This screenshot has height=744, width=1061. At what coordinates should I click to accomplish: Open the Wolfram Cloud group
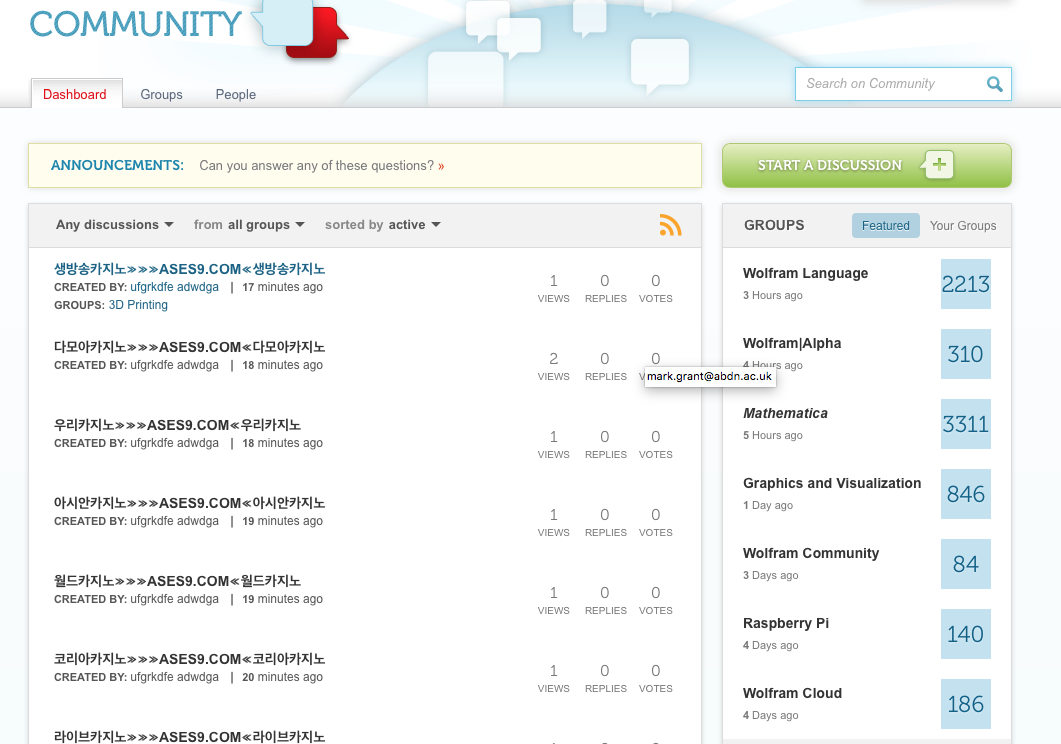(792, 693)
